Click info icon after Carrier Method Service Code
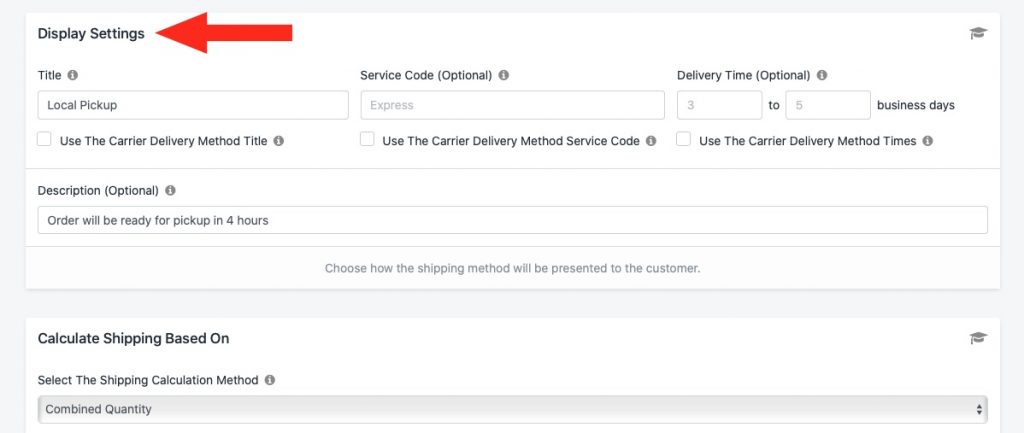 click(650, 141)
